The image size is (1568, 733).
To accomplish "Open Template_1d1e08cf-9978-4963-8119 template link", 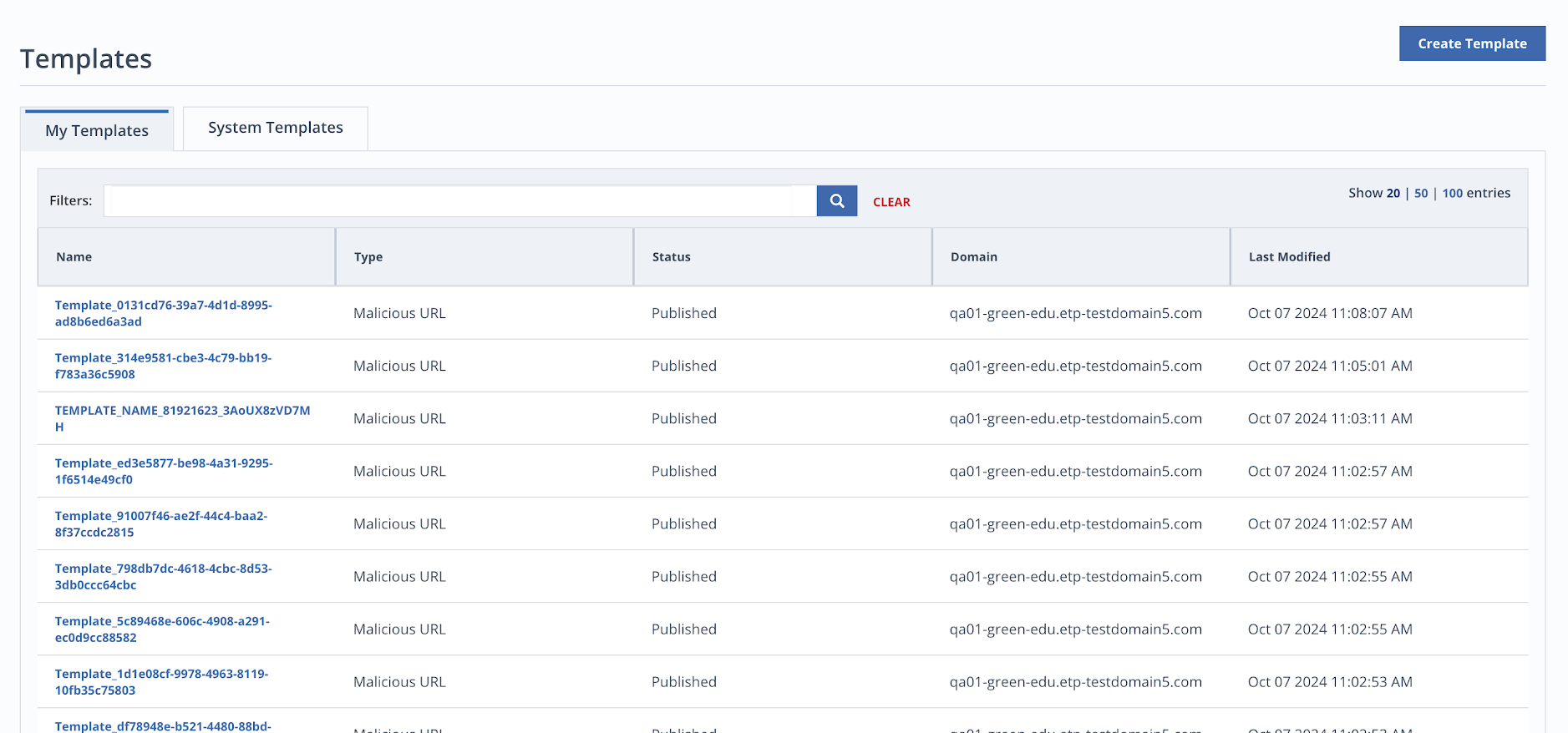I will coord(162,681).
